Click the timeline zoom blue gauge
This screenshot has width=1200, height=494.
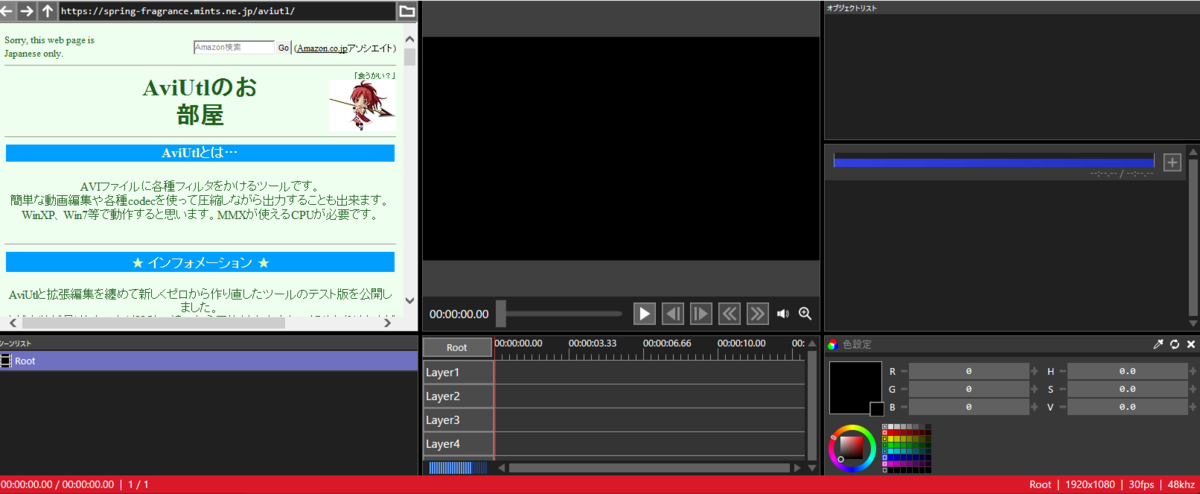point(457,467)
